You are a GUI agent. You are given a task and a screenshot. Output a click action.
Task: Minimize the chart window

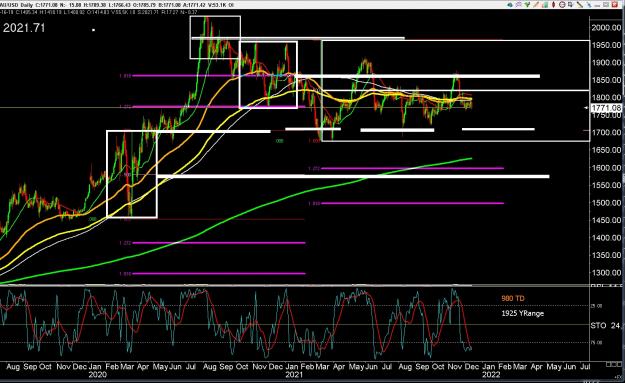coord(597,6)
